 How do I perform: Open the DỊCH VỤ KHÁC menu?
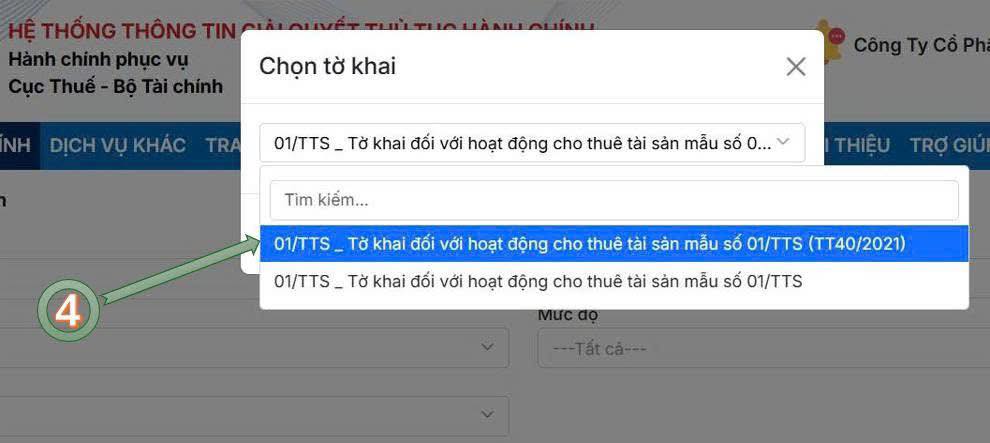pos(117,145)
